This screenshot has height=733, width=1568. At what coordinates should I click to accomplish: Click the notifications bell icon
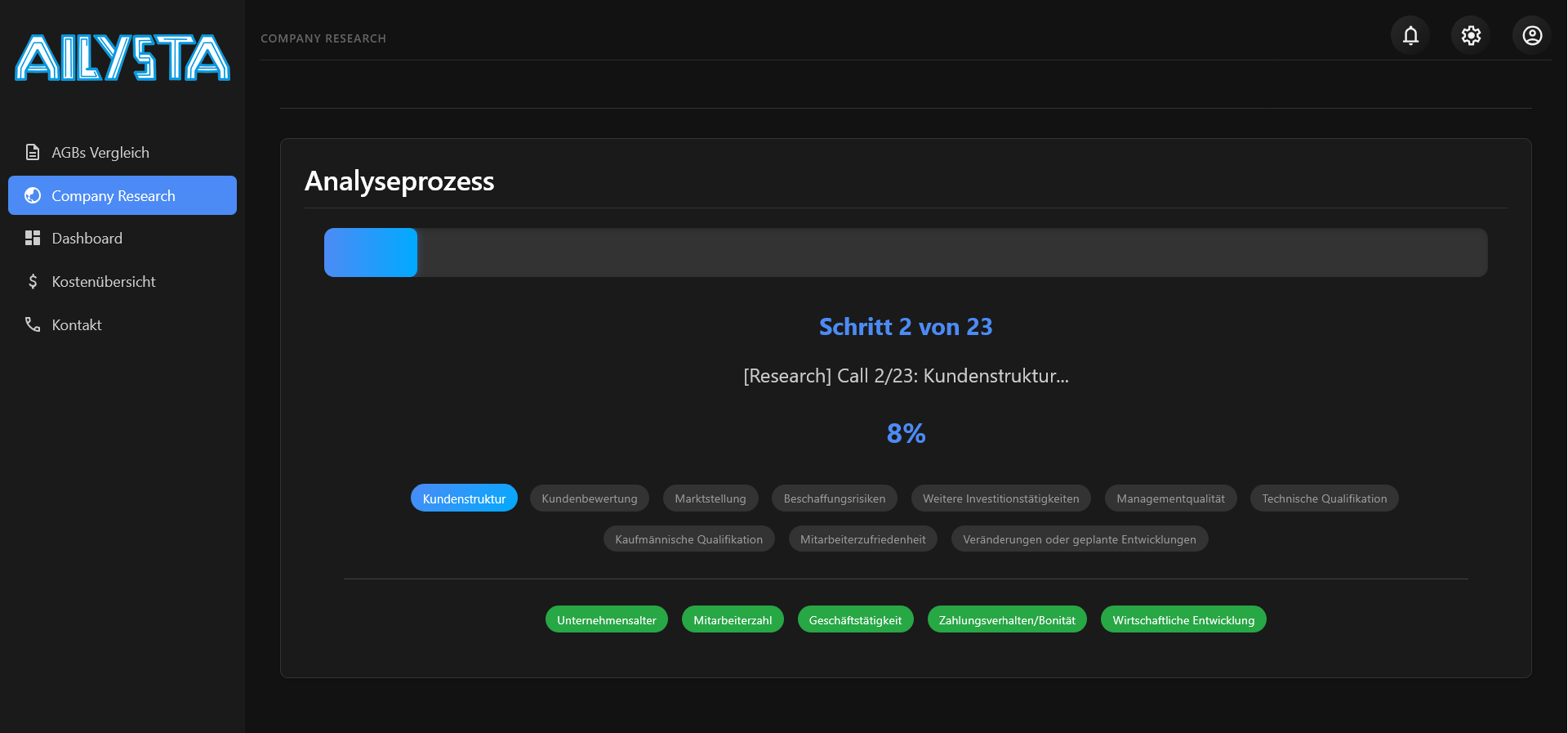click(1410, 36)
